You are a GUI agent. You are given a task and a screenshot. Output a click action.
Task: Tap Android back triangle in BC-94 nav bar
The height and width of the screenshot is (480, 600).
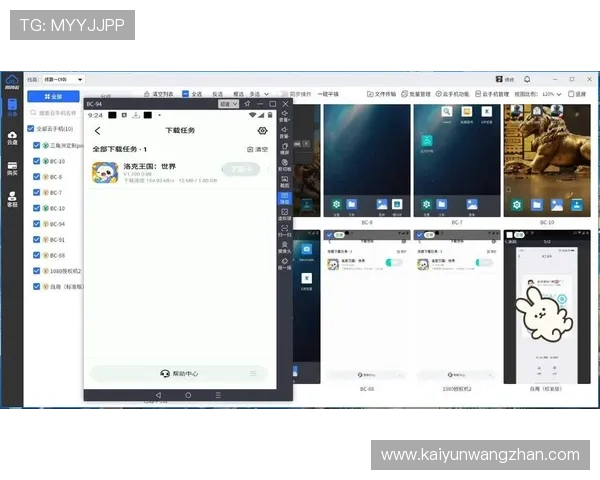pos(158,395)
